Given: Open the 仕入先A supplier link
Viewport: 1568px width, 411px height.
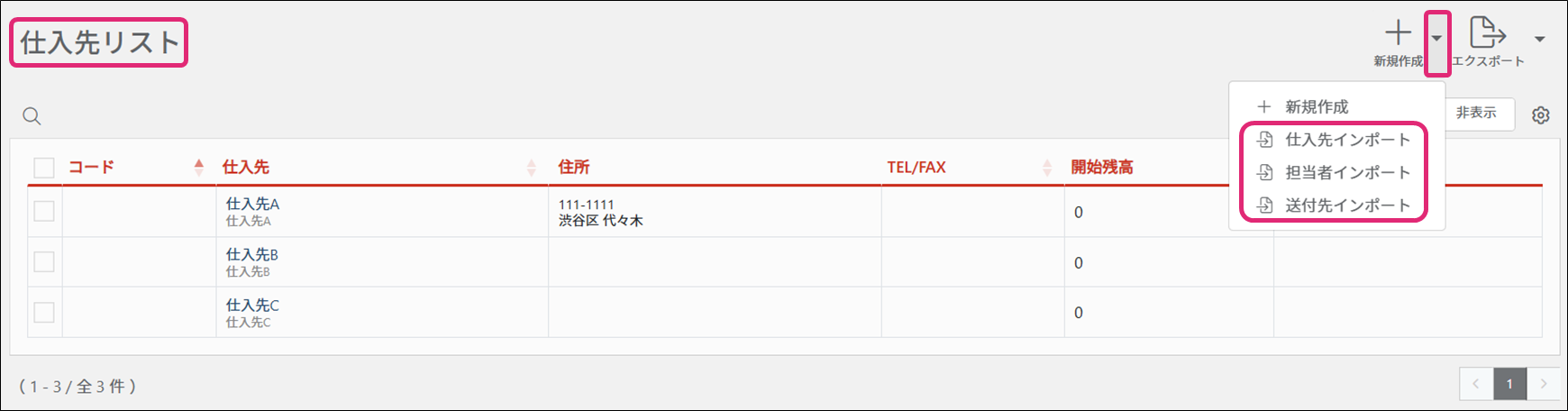Looking at the screenshot, I should click(x=252, y=205).
